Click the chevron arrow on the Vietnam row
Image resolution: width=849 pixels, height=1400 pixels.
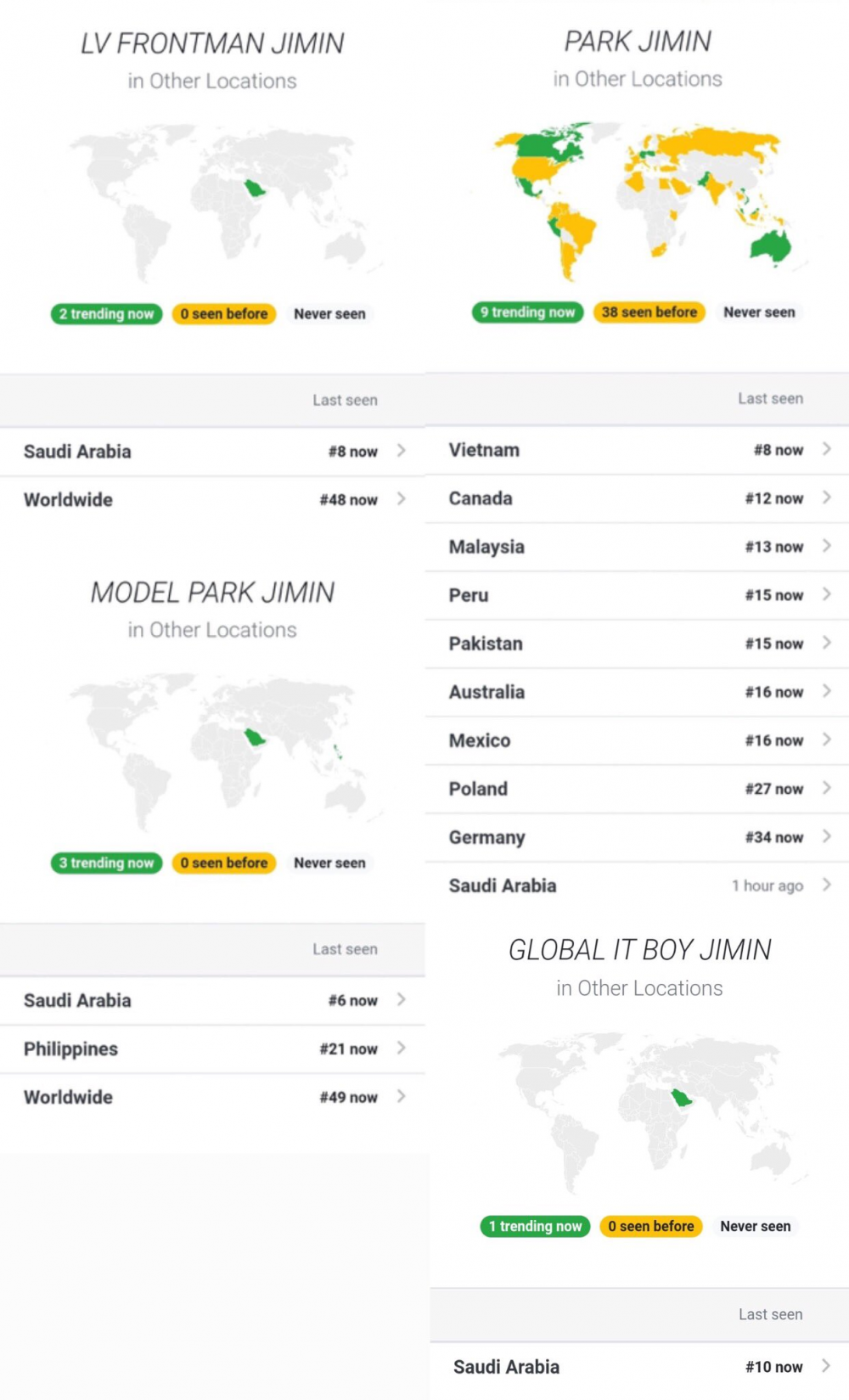pos(826,449)
